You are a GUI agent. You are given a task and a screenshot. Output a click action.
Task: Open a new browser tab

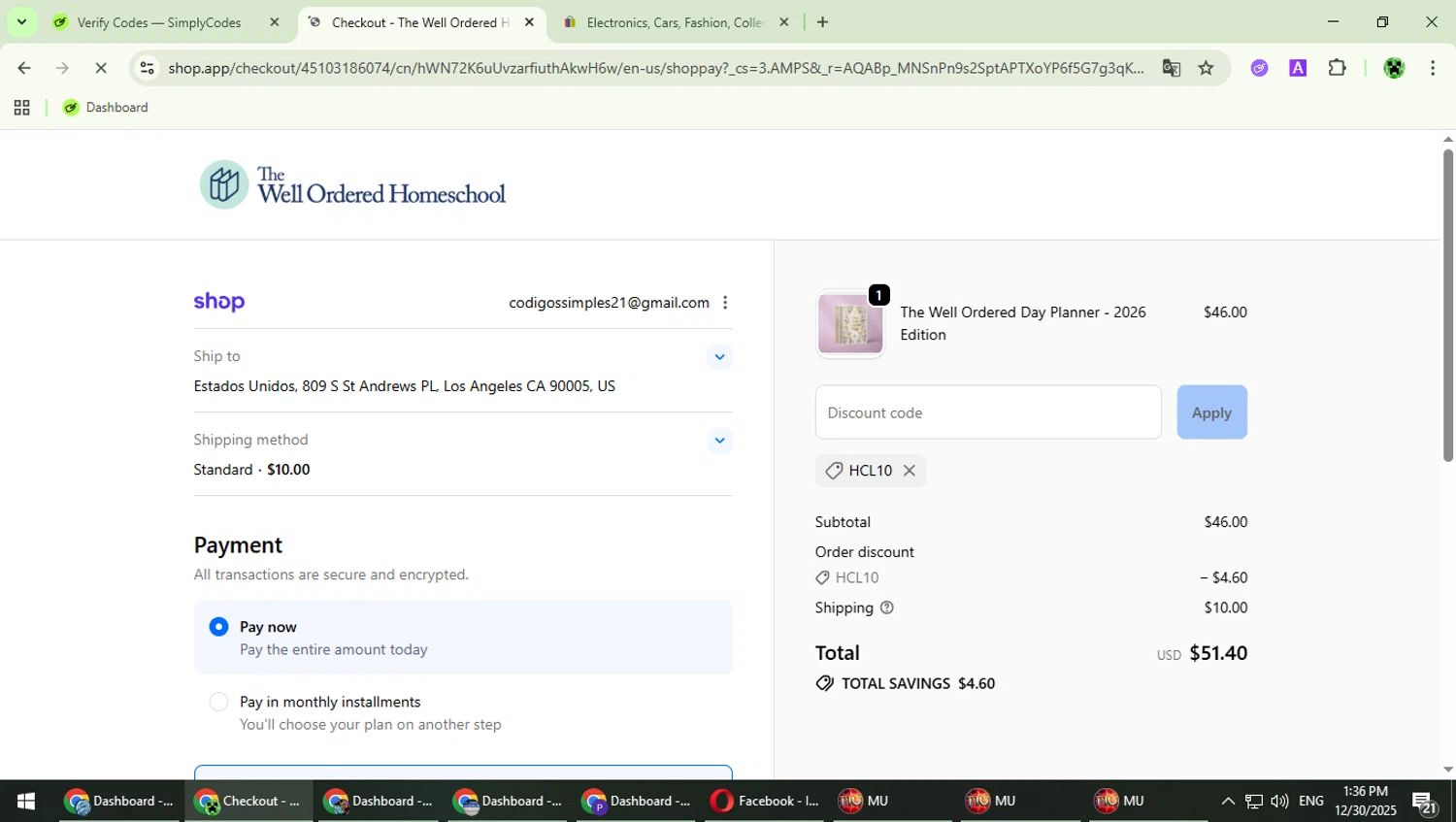tap(822, 22)
